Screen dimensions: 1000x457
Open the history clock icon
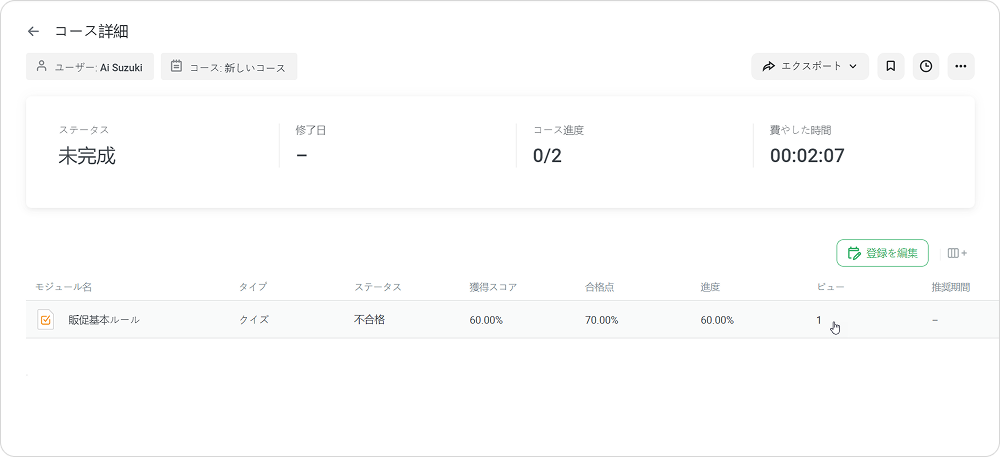coord(926,67)
